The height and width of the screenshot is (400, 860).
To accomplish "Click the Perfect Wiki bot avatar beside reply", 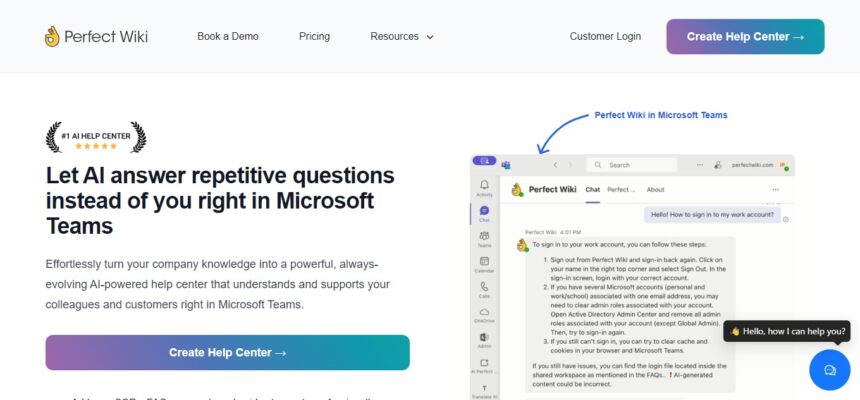I will (522, 245).
